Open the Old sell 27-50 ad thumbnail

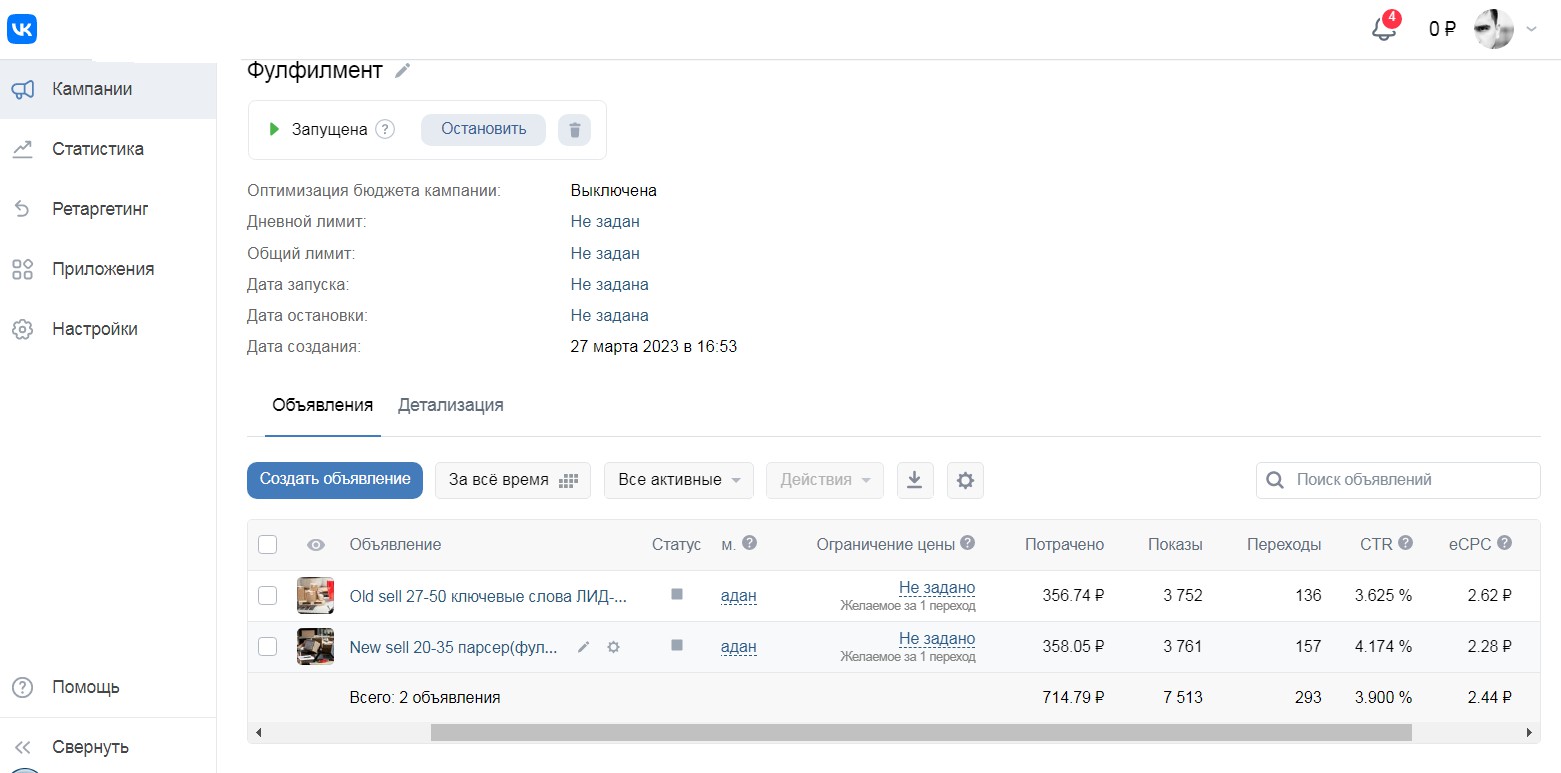coord(315,596)
